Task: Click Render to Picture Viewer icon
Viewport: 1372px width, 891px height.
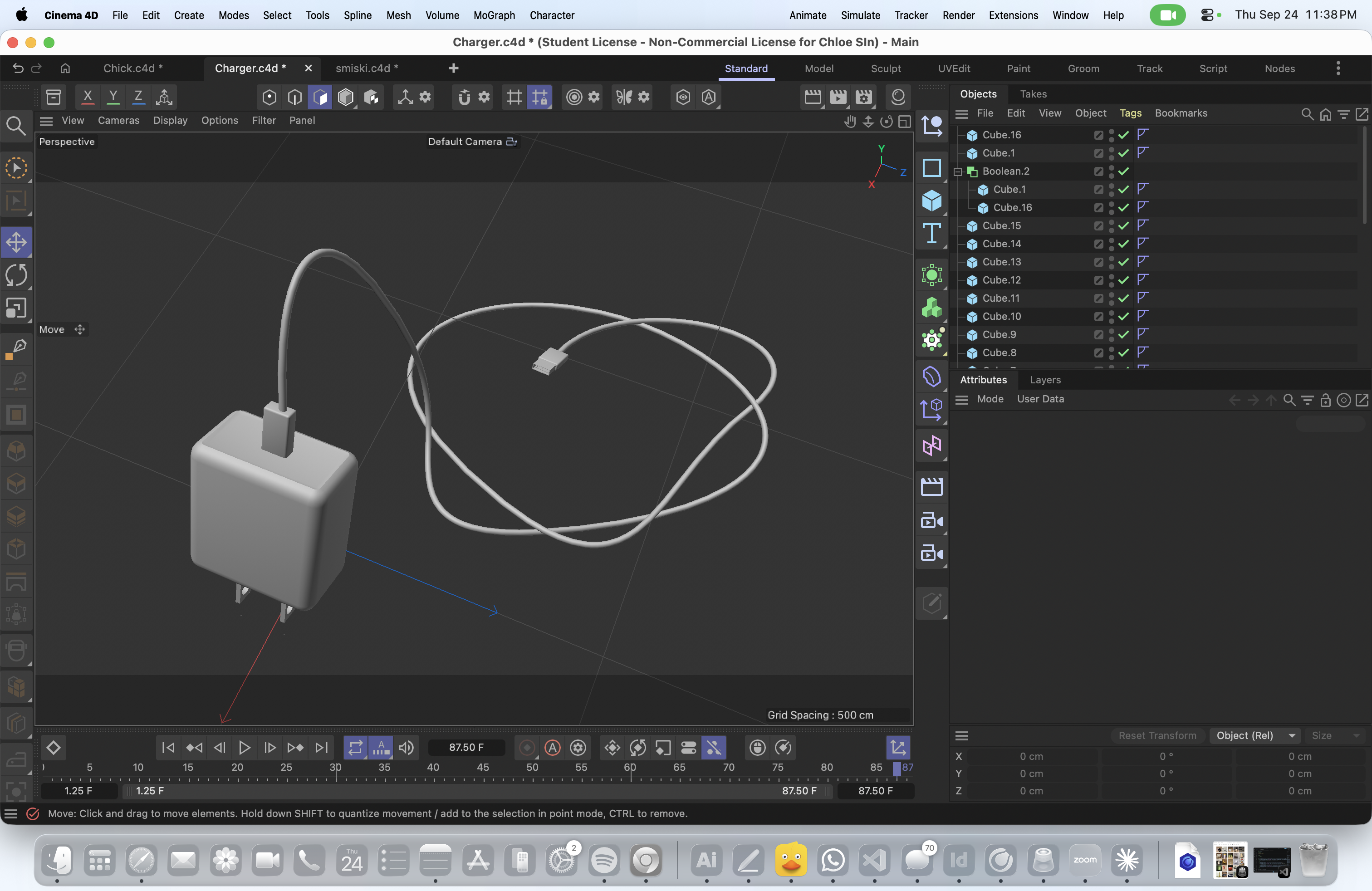Action: click(838, 97)
